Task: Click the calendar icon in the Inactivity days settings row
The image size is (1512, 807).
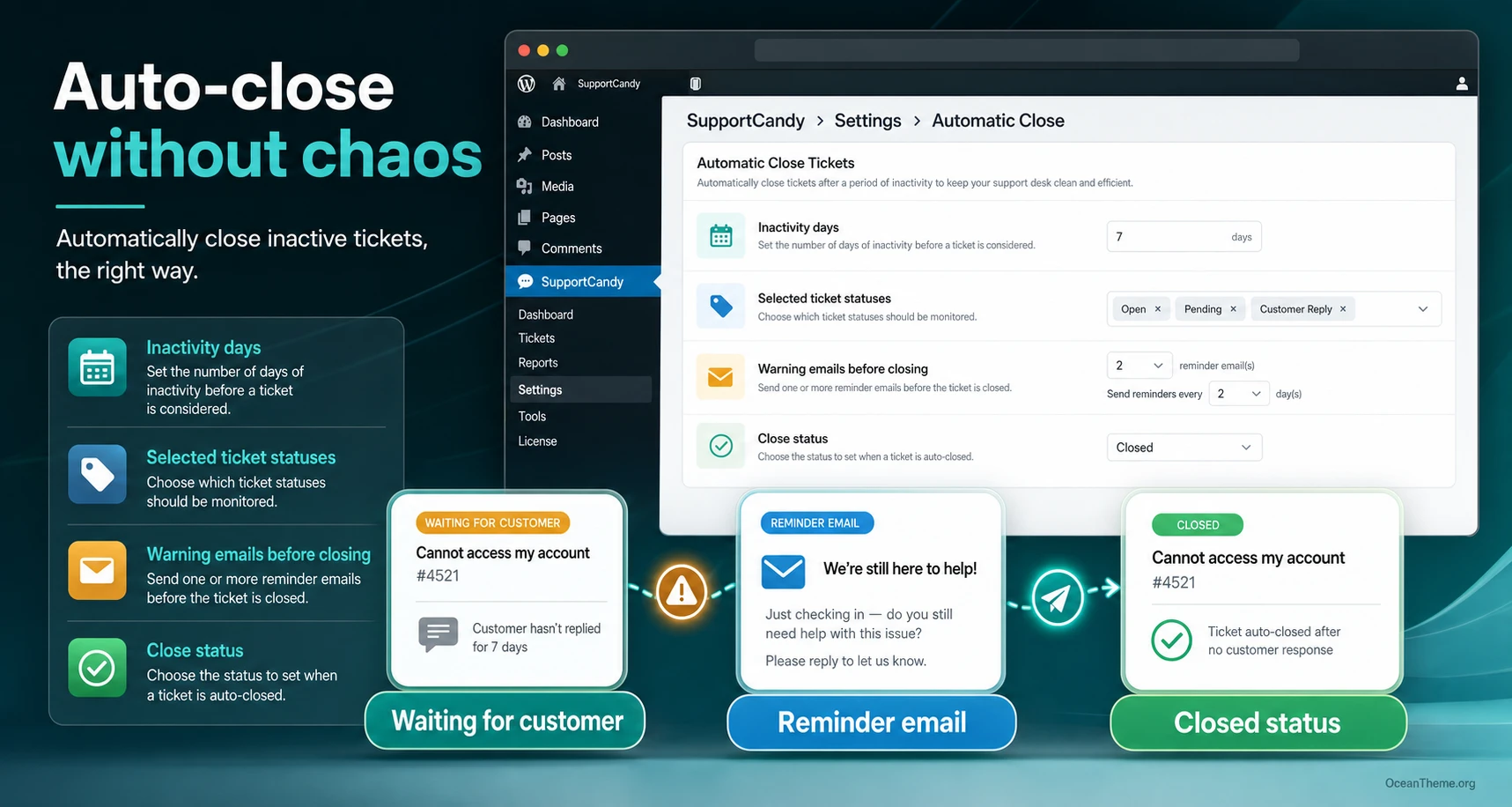Action: (x=720, y=235)
